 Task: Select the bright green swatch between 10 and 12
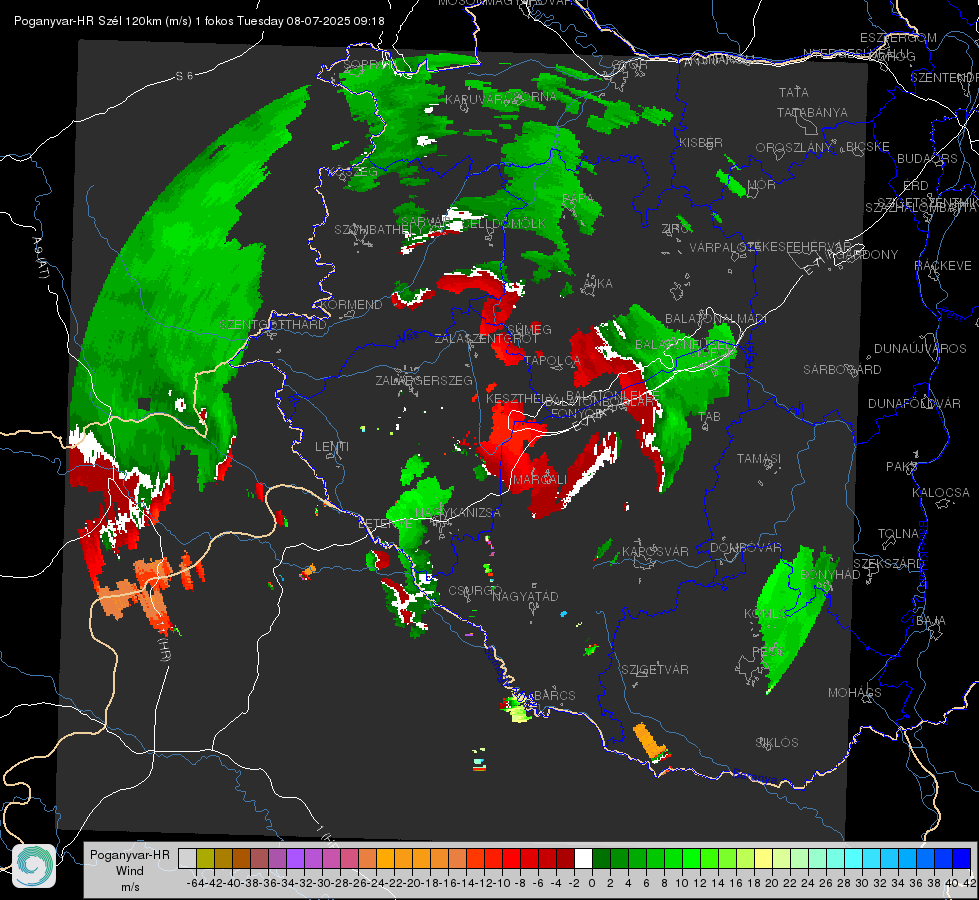coord(691,858)
